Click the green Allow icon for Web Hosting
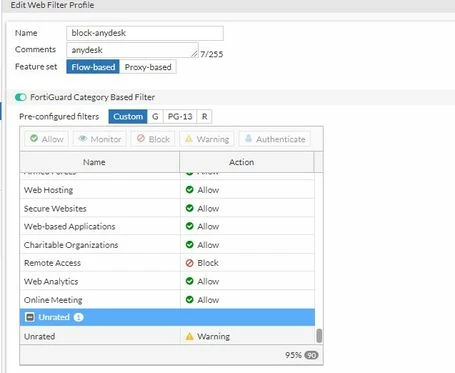Image resolution: width=455 pixels, height=373 pixels. [x=190, y=190]
